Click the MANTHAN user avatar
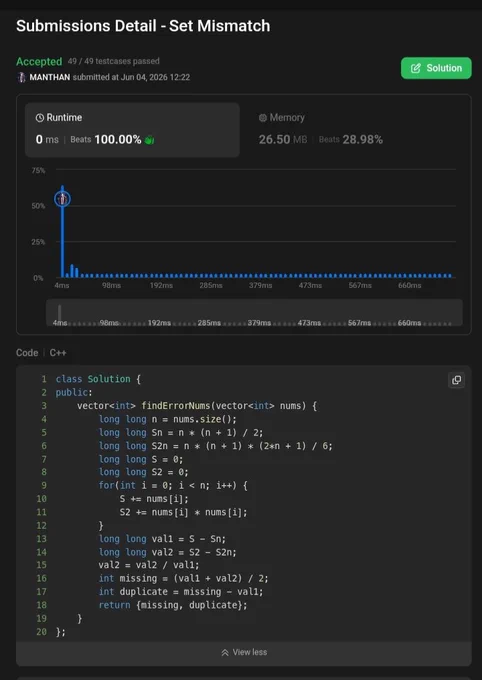The image size is (482, 680). tap(21, 77)
